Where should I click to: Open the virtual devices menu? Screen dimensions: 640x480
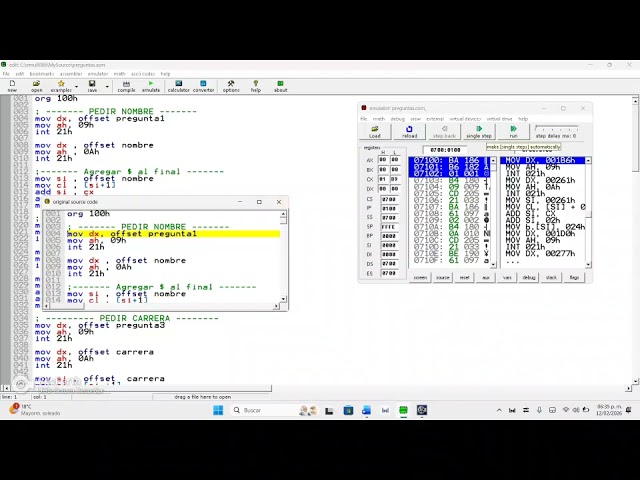click(465, 119)
